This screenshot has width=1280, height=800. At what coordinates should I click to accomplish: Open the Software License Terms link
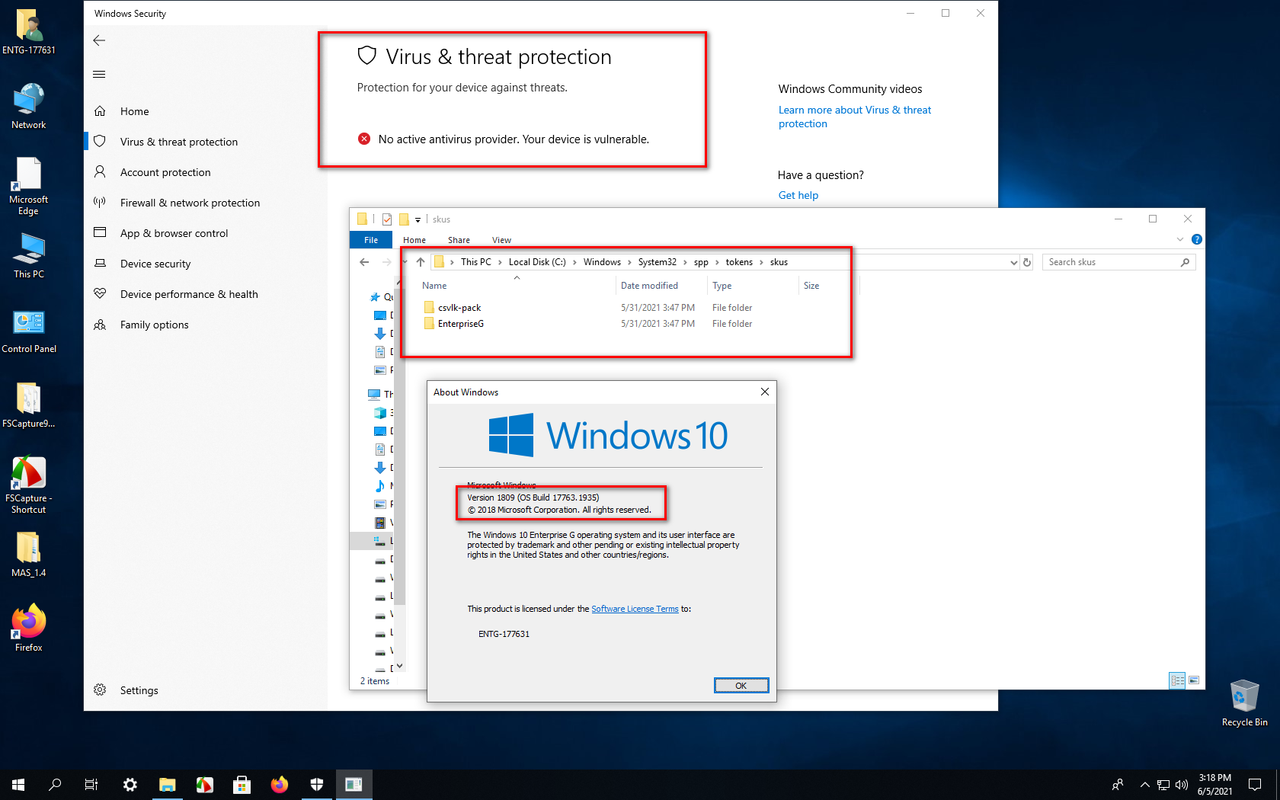click(x=635, y=609)
